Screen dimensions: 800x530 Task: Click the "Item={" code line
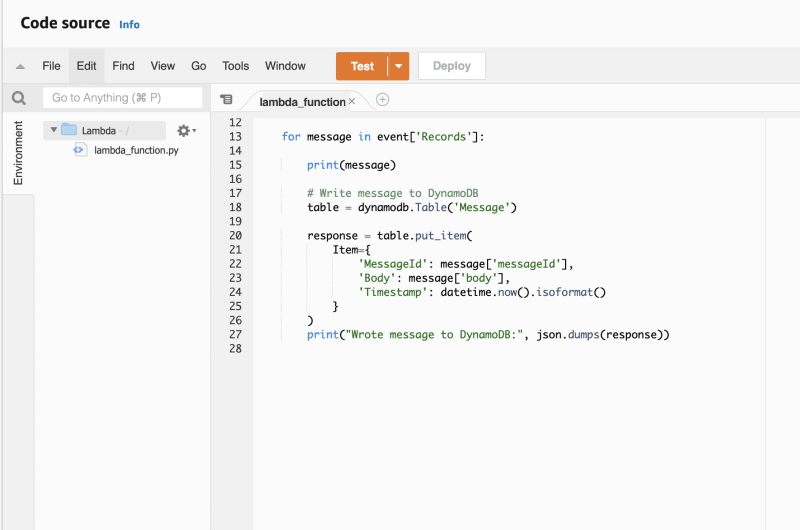pos(352,250)
